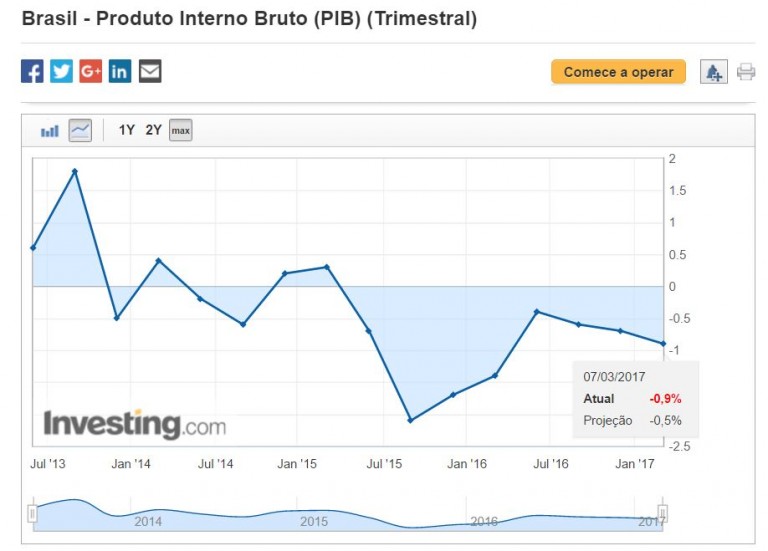
Task: Print page using printer icon
Action: click(x=746, y=72)
